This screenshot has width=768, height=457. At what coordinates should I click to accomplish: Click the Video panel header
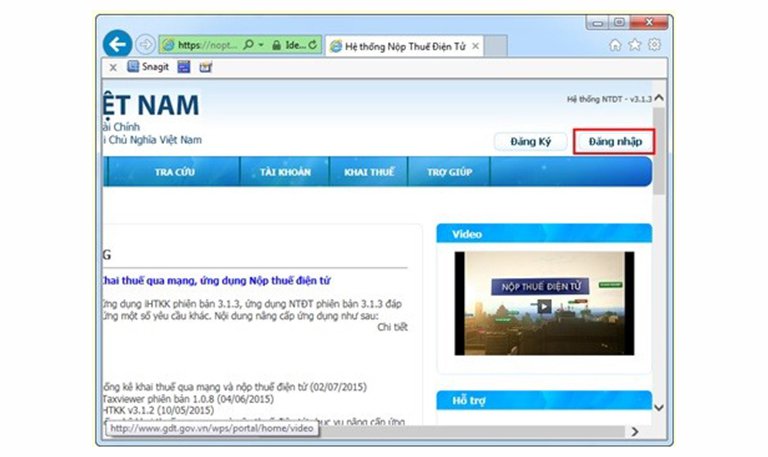point(544,234)
